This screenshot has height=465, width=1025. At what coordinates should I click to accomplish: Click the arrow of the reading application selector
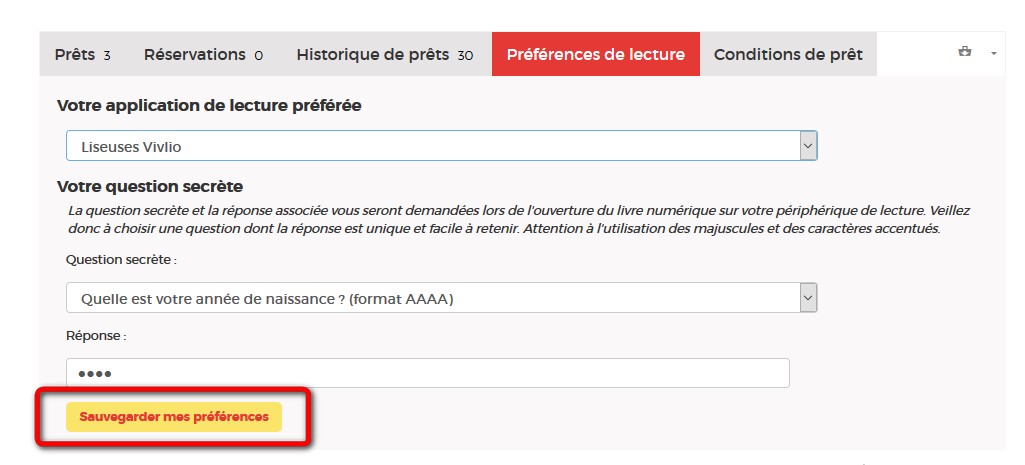(808, 146)
